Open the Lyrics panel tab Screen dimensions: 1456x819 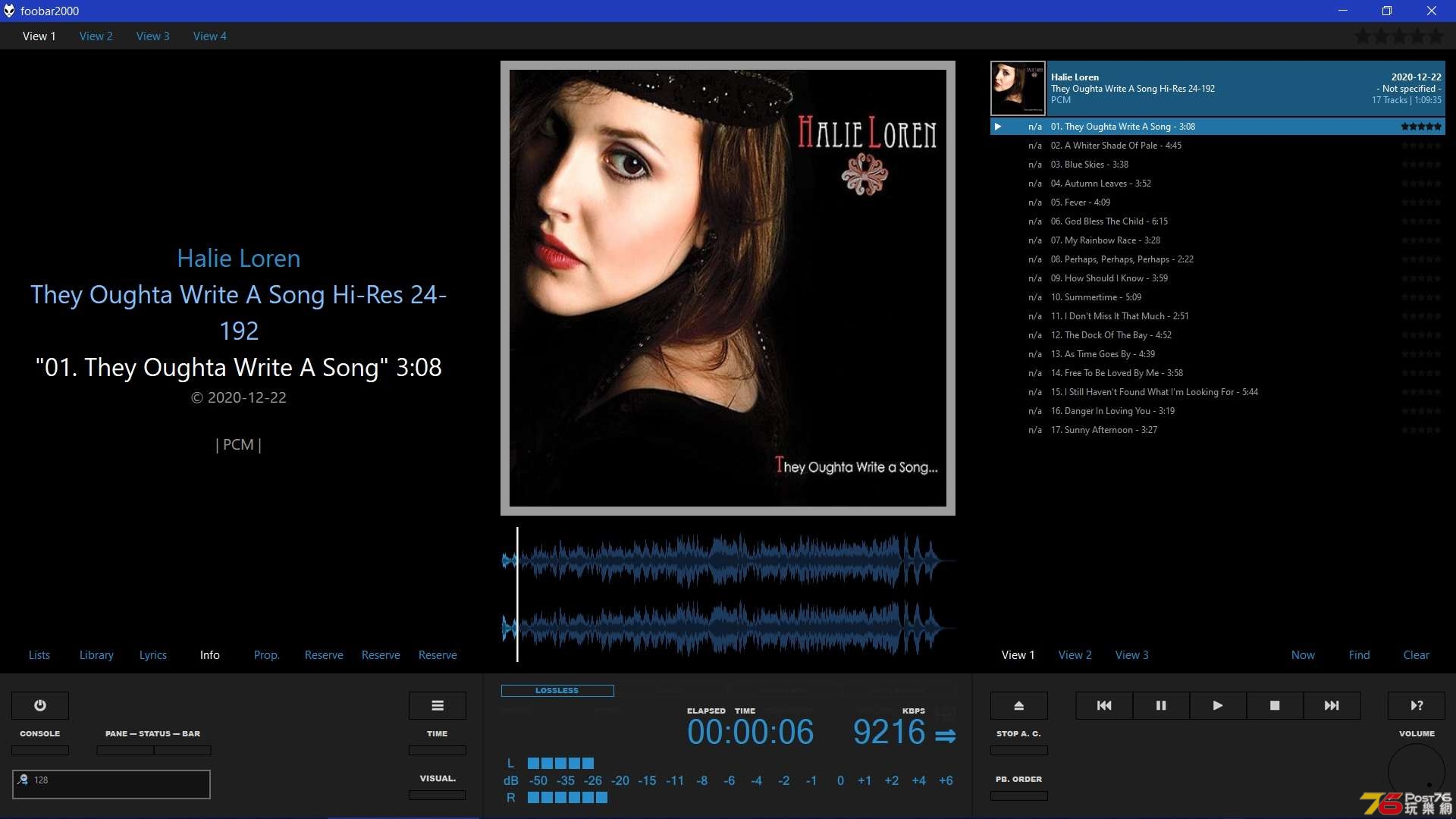[153, 654]
